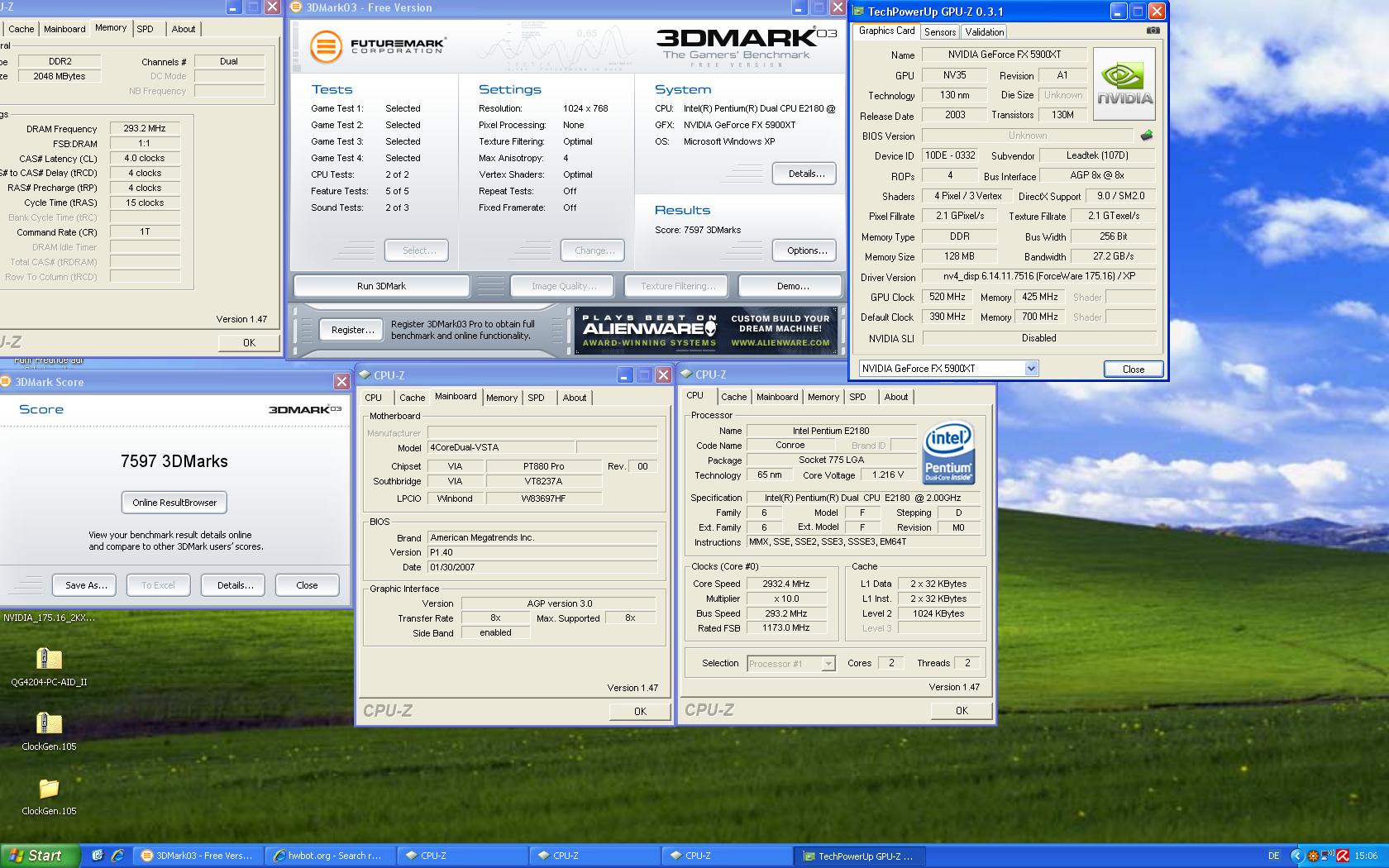Click the Intel Pentium logo in CPU-Z
1389x868 pixels.
click(948, 453)
